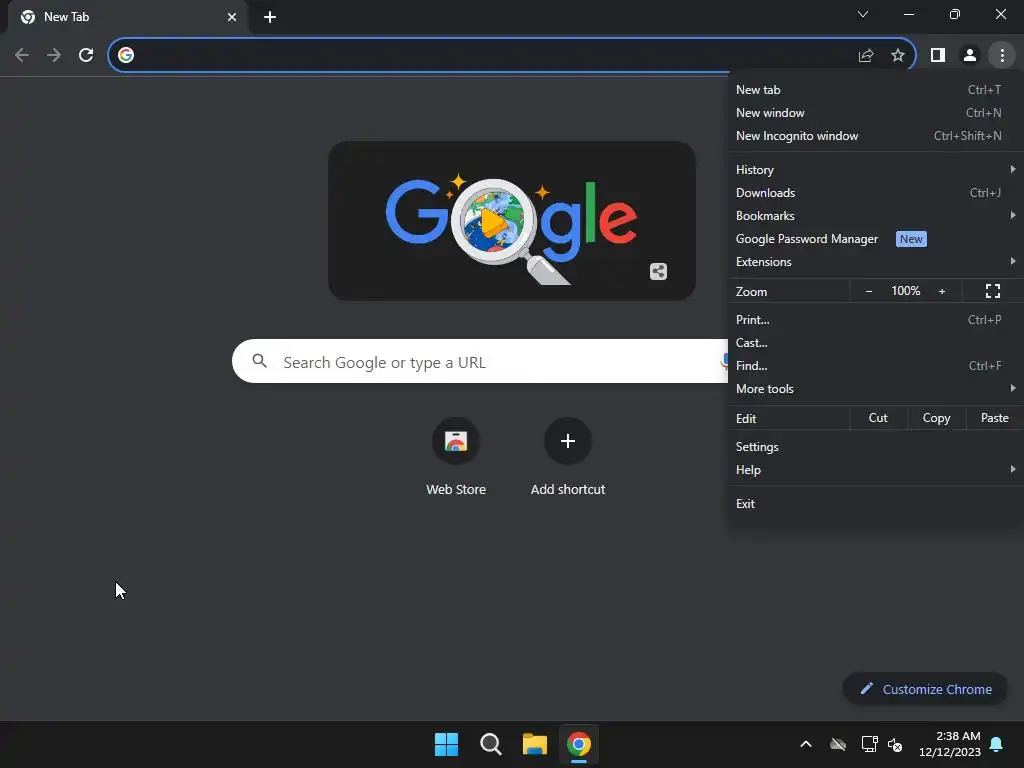Select New window menu item
This screenshot has height=768, width=1024.
tap(875, 113)
